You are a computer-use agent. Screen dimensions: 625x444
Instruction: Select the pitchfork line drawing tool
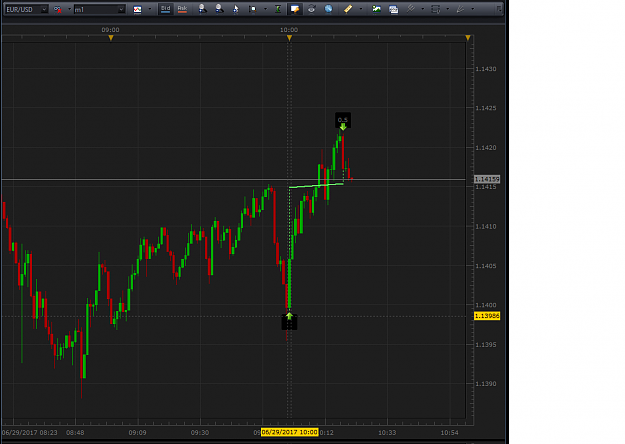410,9
